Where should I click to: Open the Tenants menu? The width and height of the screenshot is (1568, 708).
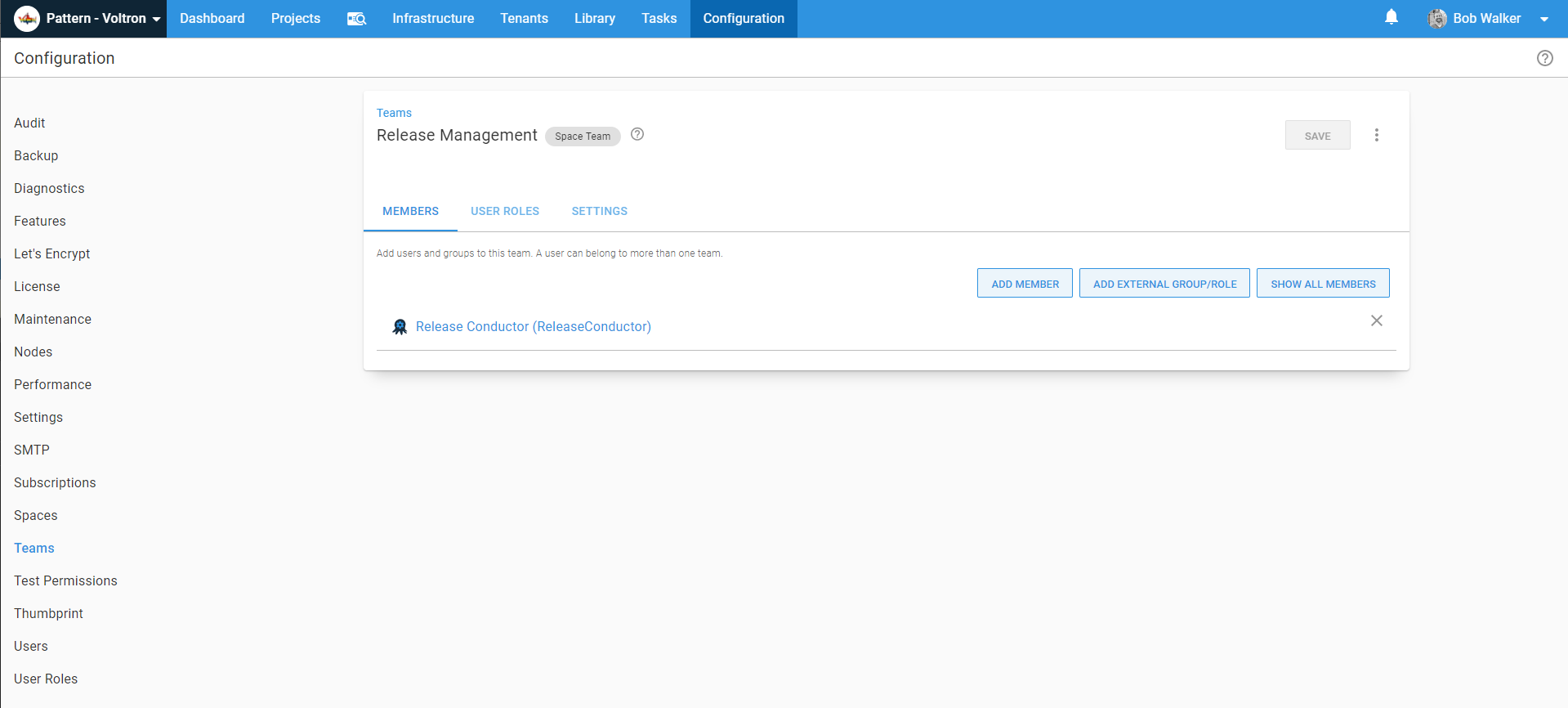pyautogui.click(x=525, y=19)
